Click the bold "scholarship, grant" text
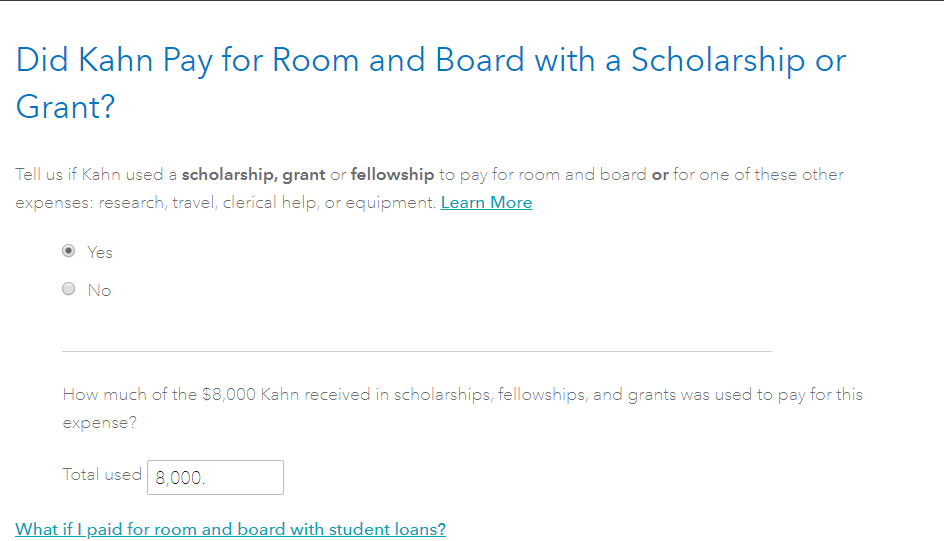 253,174
